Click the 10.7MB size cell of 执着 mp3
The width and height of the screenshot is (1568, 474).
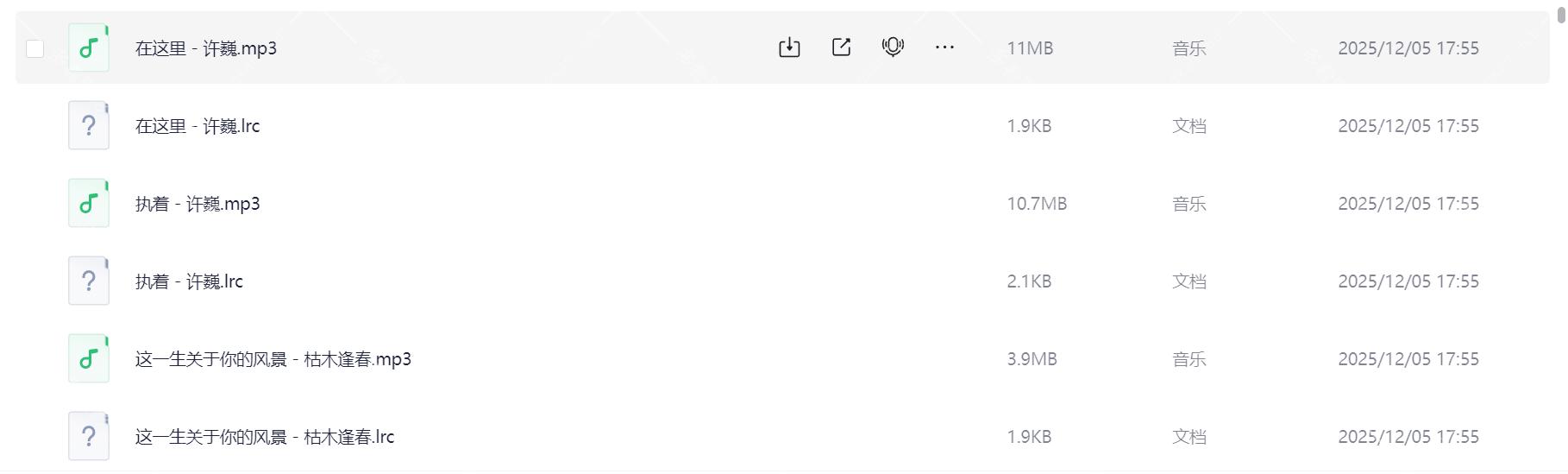pyautogui.click(x=1037, y=204)
